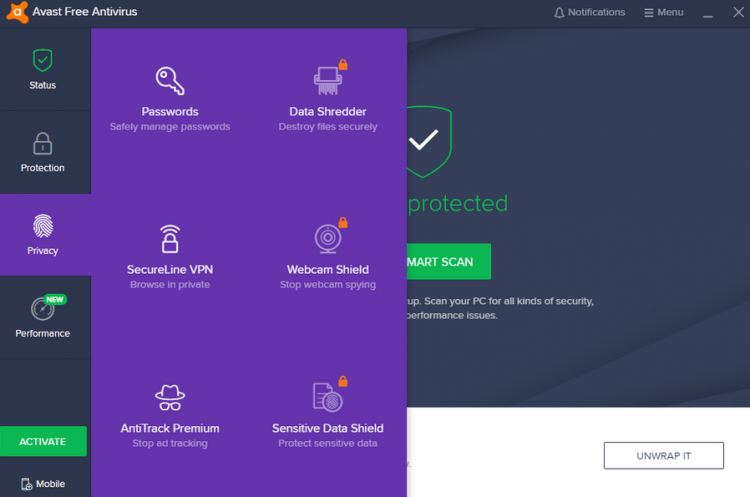Select AntiTrack Premium hat-and-glasses icon
Screen dimensions: 750x497
[x=170, y=397]
